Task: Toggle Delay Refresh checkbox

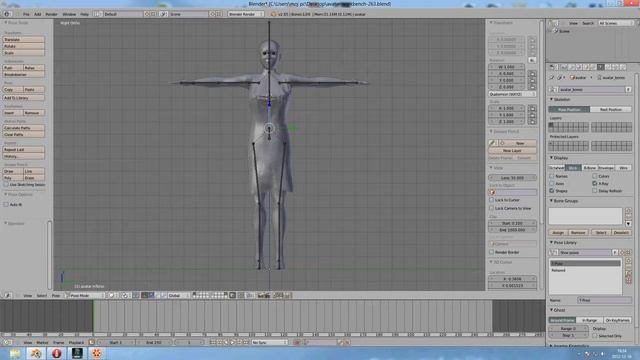Action: click(595, 191)
